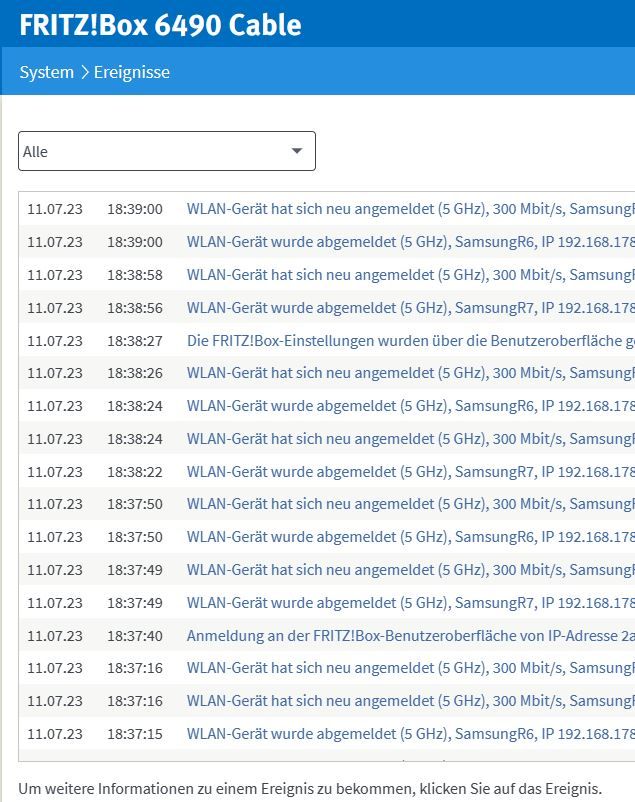
Task: Open the 'Alle' event filter dropdown
Action: (167, 151)
